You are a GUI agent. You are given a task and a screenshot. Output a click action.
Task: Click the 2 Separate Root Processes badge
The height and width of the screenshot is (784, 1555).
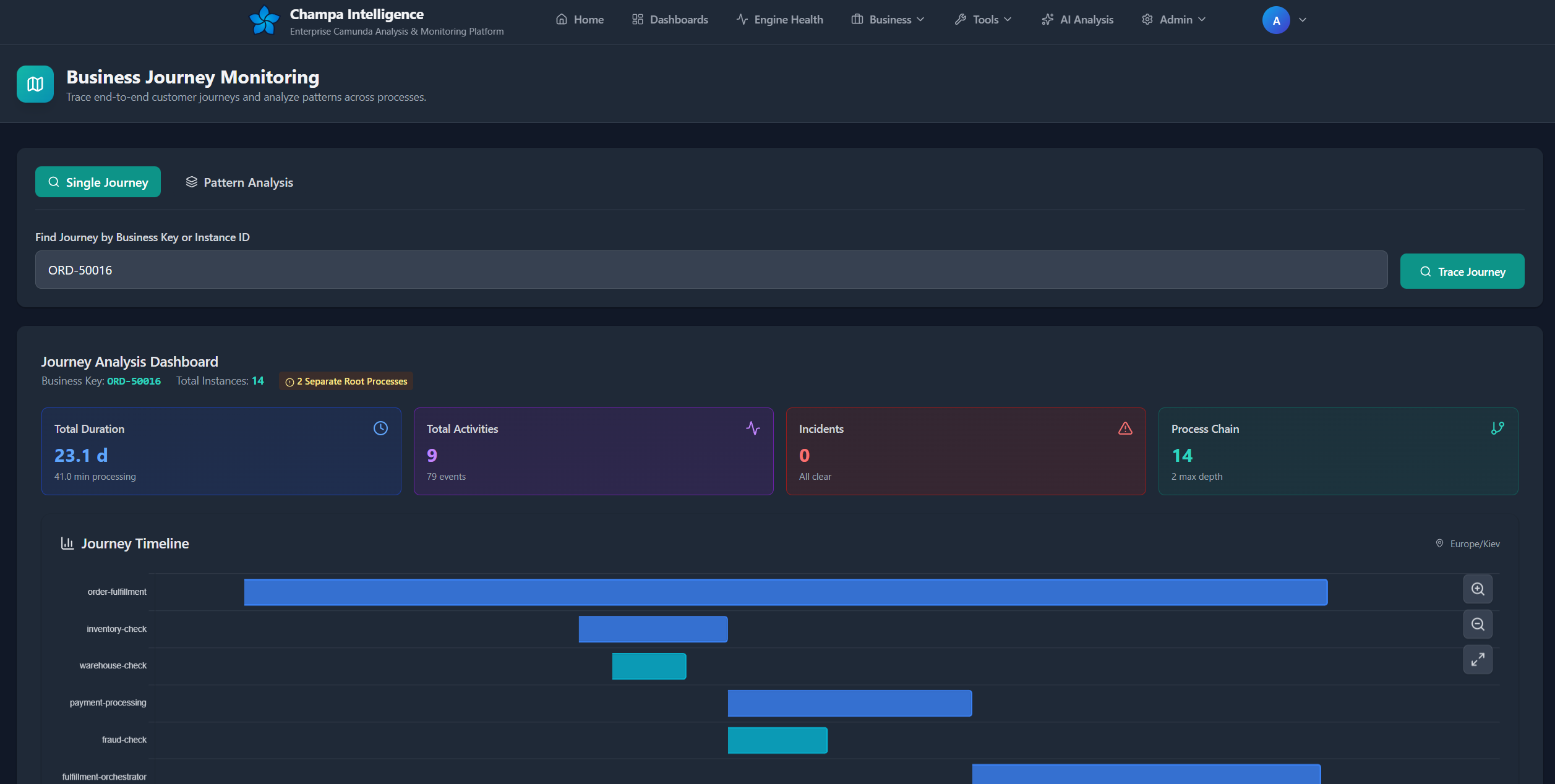click(x=346, y=381)
